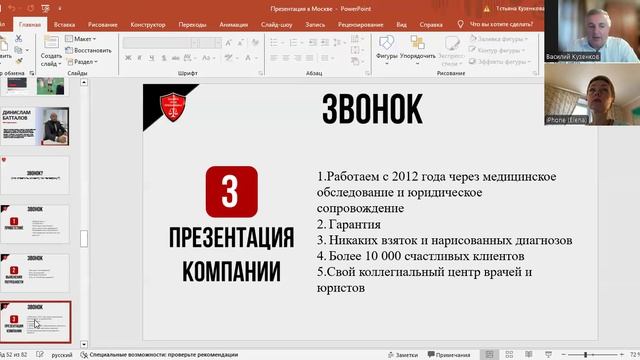
Task: Start slideshow from beginning via quick access icon
Action: click(46, 8)
